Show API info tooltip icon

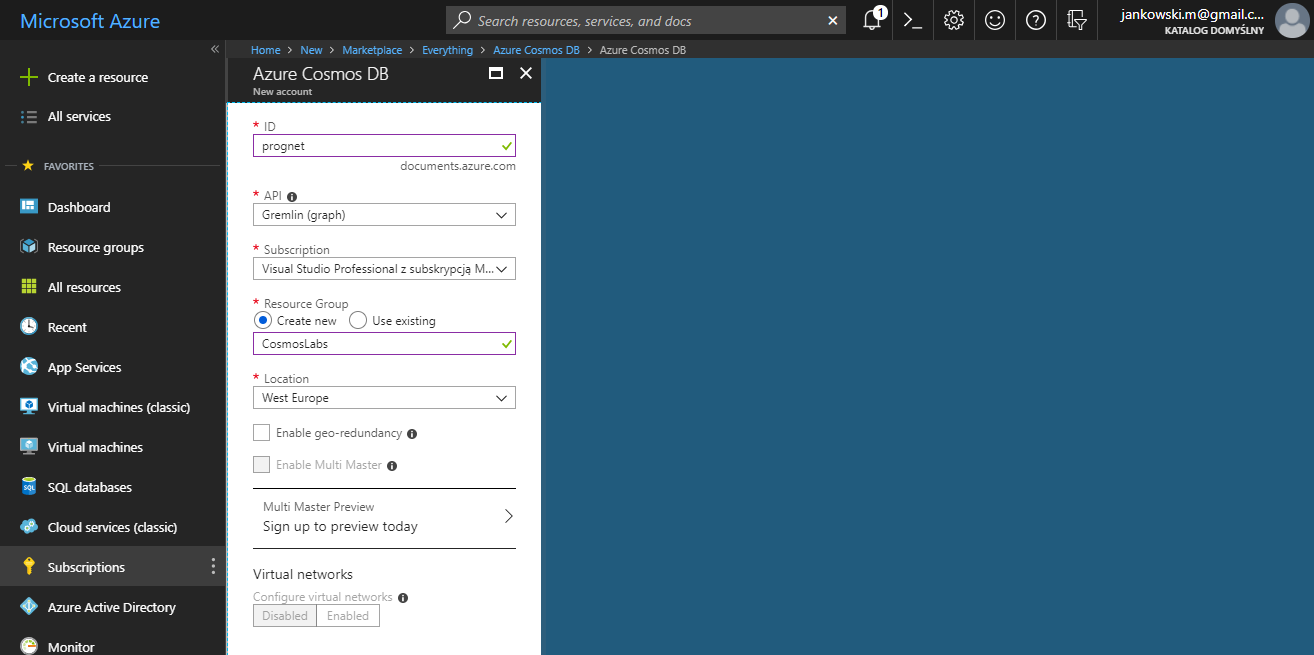(x=293, y=197)
